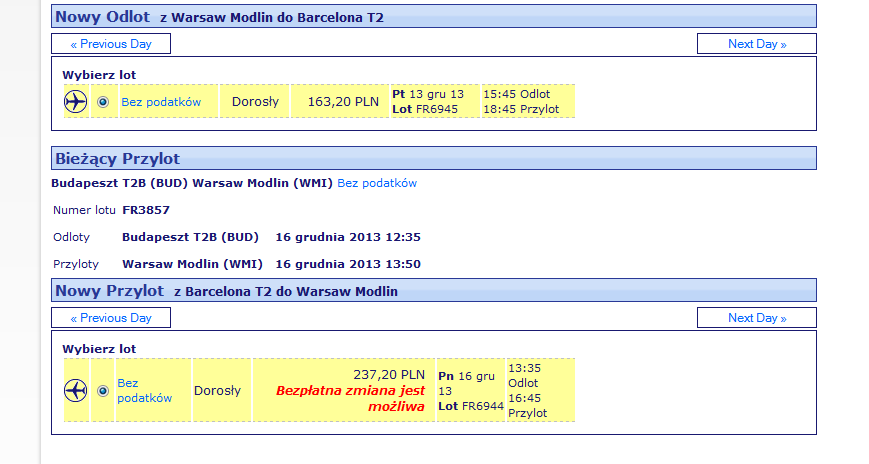Click flight number FR3857
The height and width of the screenshot is (464, 869).
click(146, 210)
